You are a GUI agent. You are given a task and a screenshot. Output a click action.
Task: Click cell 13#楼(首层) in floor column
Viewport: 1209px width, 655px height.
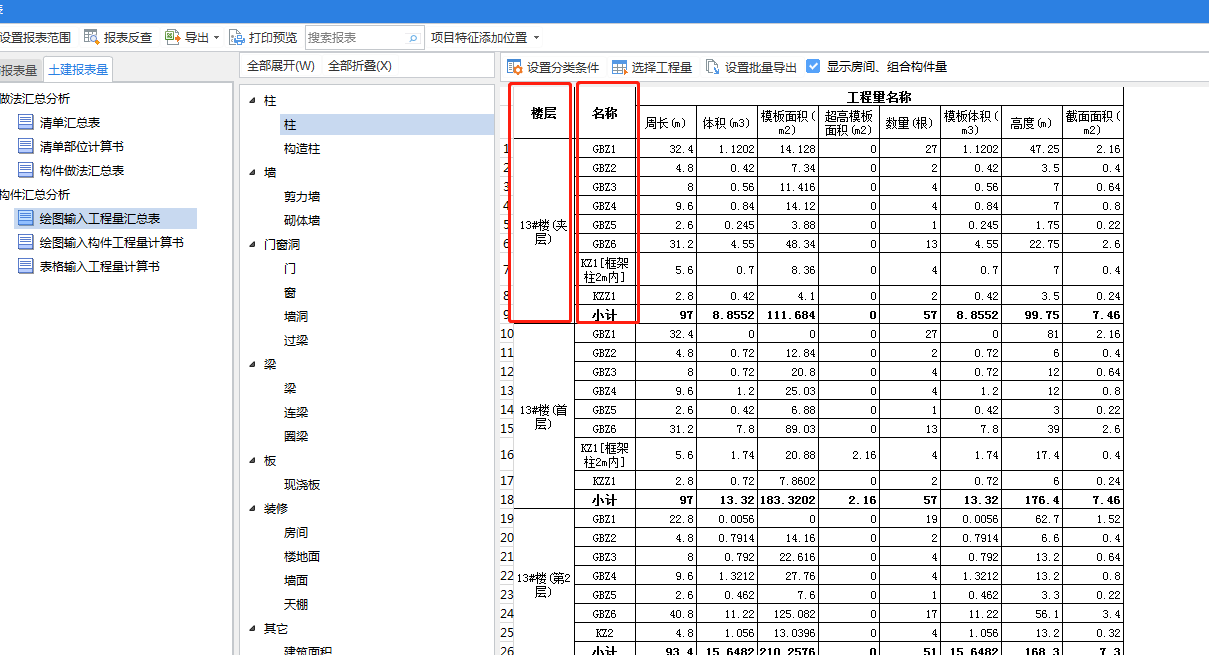tap(543, 416)
